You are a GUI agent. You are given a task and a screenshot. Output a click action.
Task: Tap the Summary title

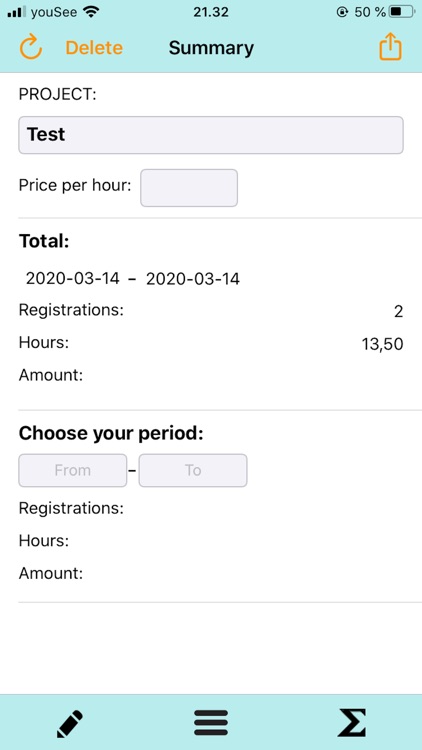pos(211,48)
